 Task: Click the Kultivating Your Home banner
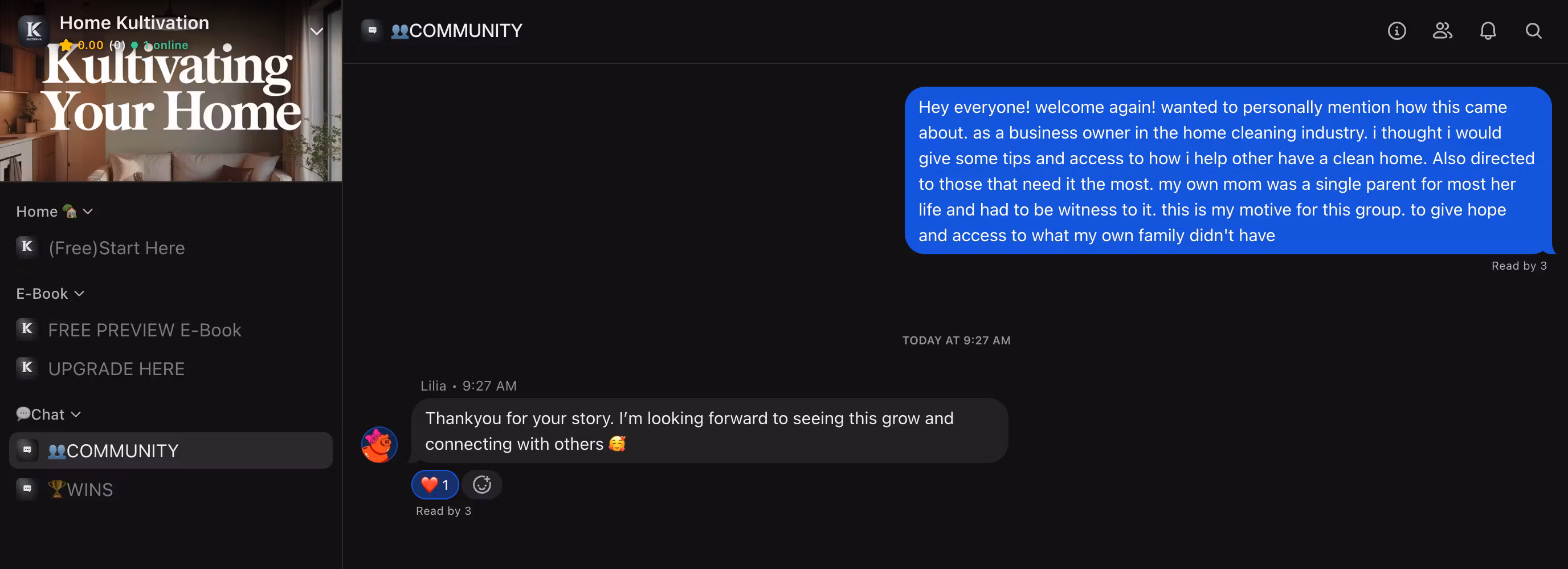click(170, 116)
